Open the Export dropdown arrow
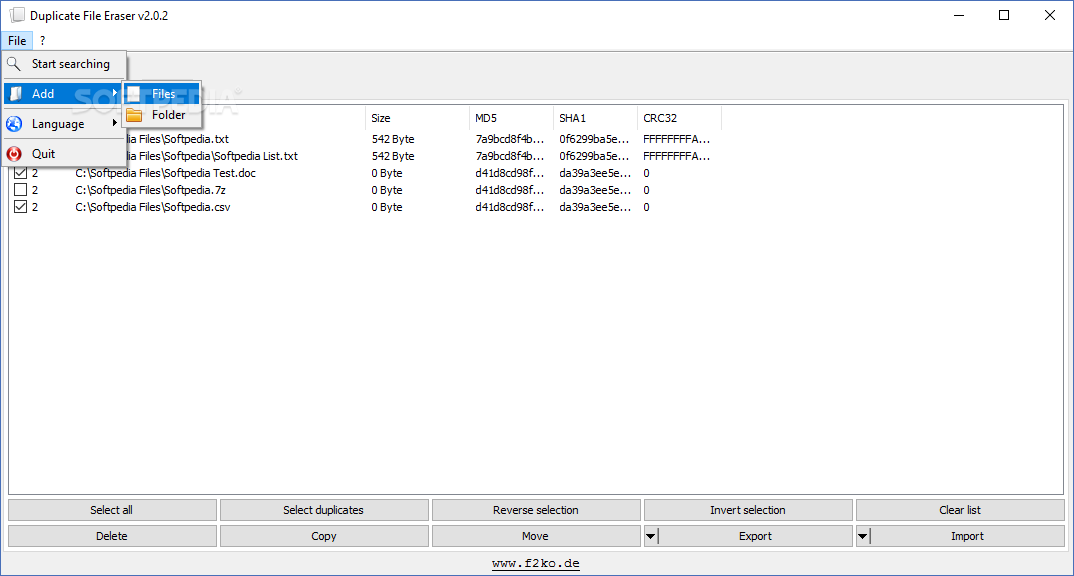Image resolution: width=1074 pixels, height=576 pixels. point(651,536)
